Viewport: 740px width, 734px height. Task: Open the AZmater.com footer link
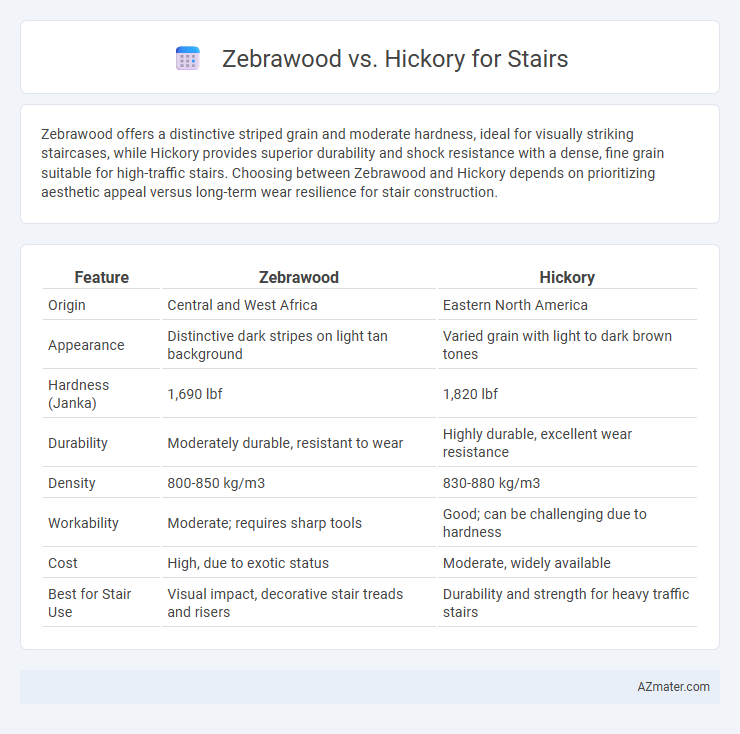coord(673,686)
